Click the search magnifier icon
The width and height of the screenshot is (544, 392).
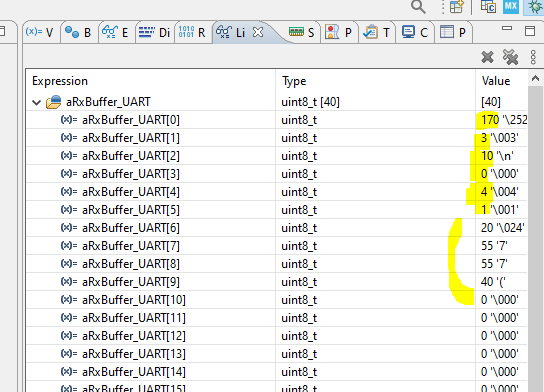pyautogui.click(x=418, y=6)
